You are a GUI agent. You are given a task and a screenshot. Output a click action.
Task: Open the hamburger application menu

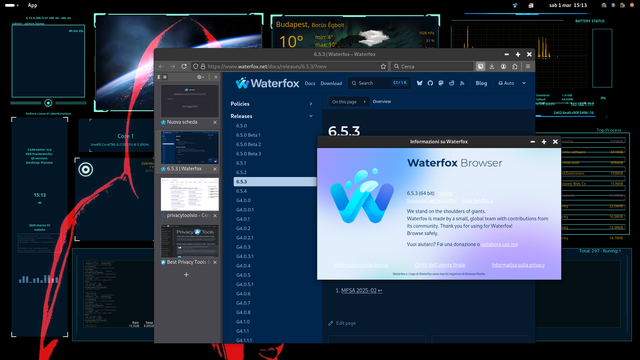pos(528,67)
